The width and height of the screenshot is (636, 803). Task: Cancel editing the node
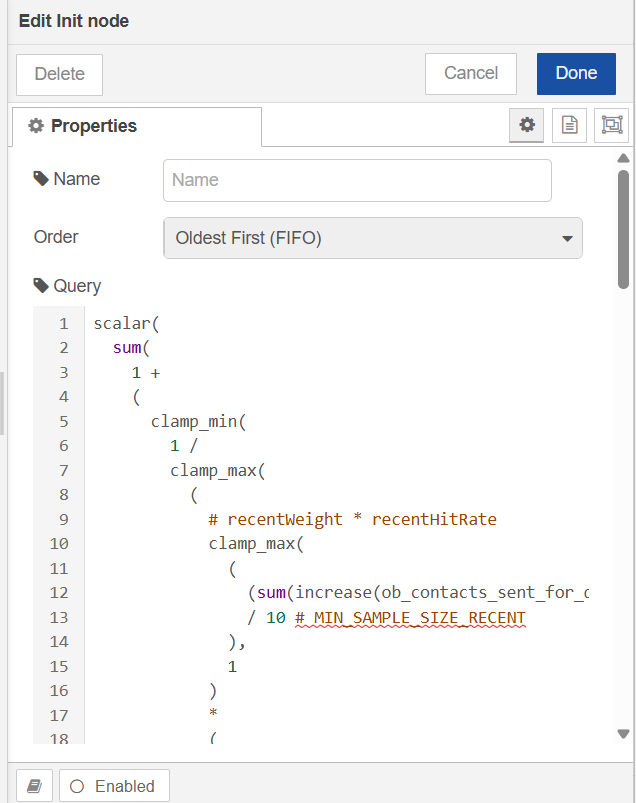pyautogui.click(x=471, y=74)
